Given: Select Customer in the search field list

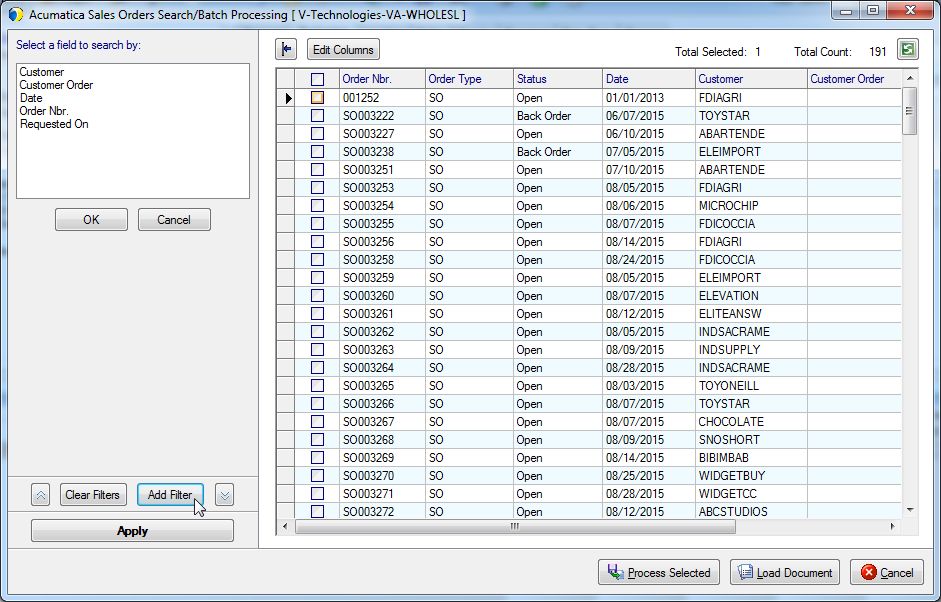Looking at the screenshot, I should click(41, 72).
